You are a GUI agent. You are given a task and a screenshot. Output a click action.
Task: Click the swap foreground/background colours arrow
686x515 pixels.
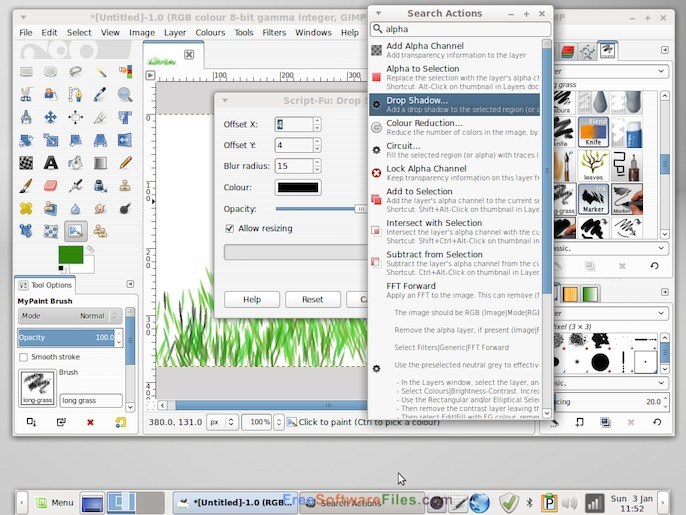(90, 249)
